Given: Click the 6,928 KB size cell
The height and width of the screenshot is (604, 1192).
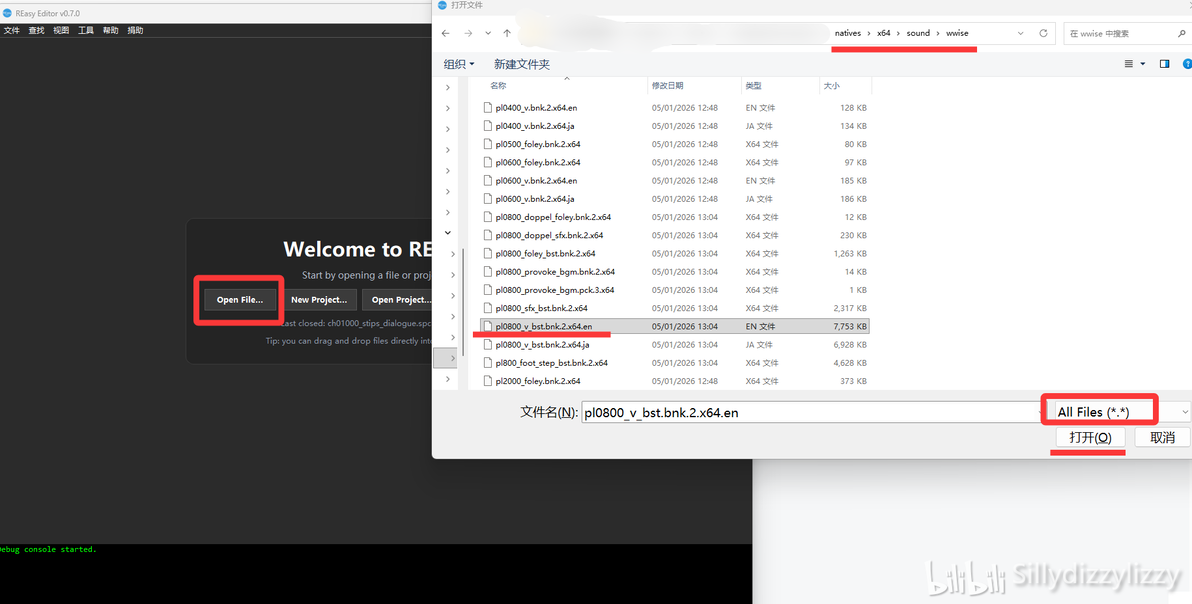Looking at the screenshot, I should [x=849, y=344].
